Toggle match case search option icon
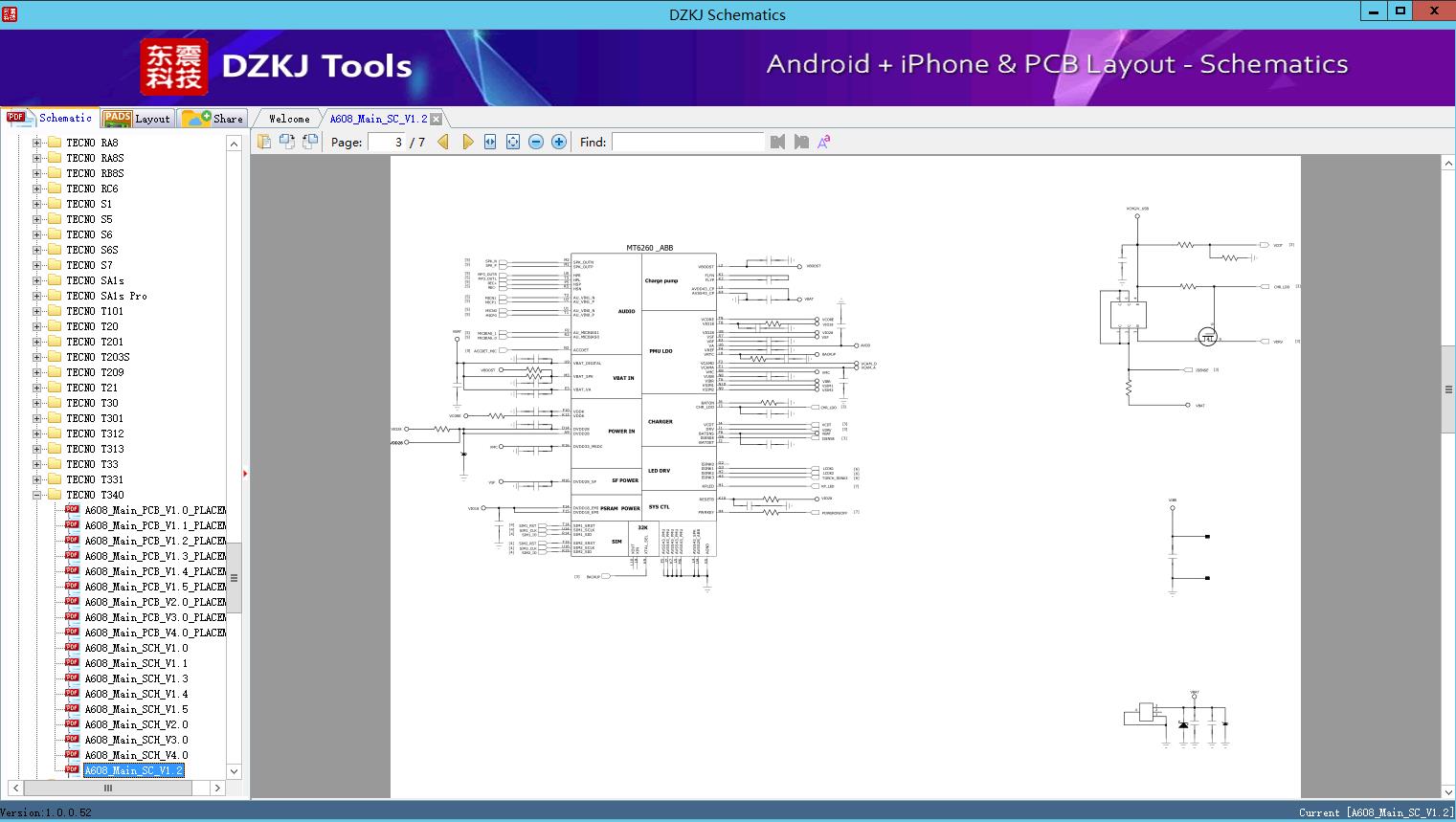The width and height of the screenshot is (1456, 822). click(823, 142)
